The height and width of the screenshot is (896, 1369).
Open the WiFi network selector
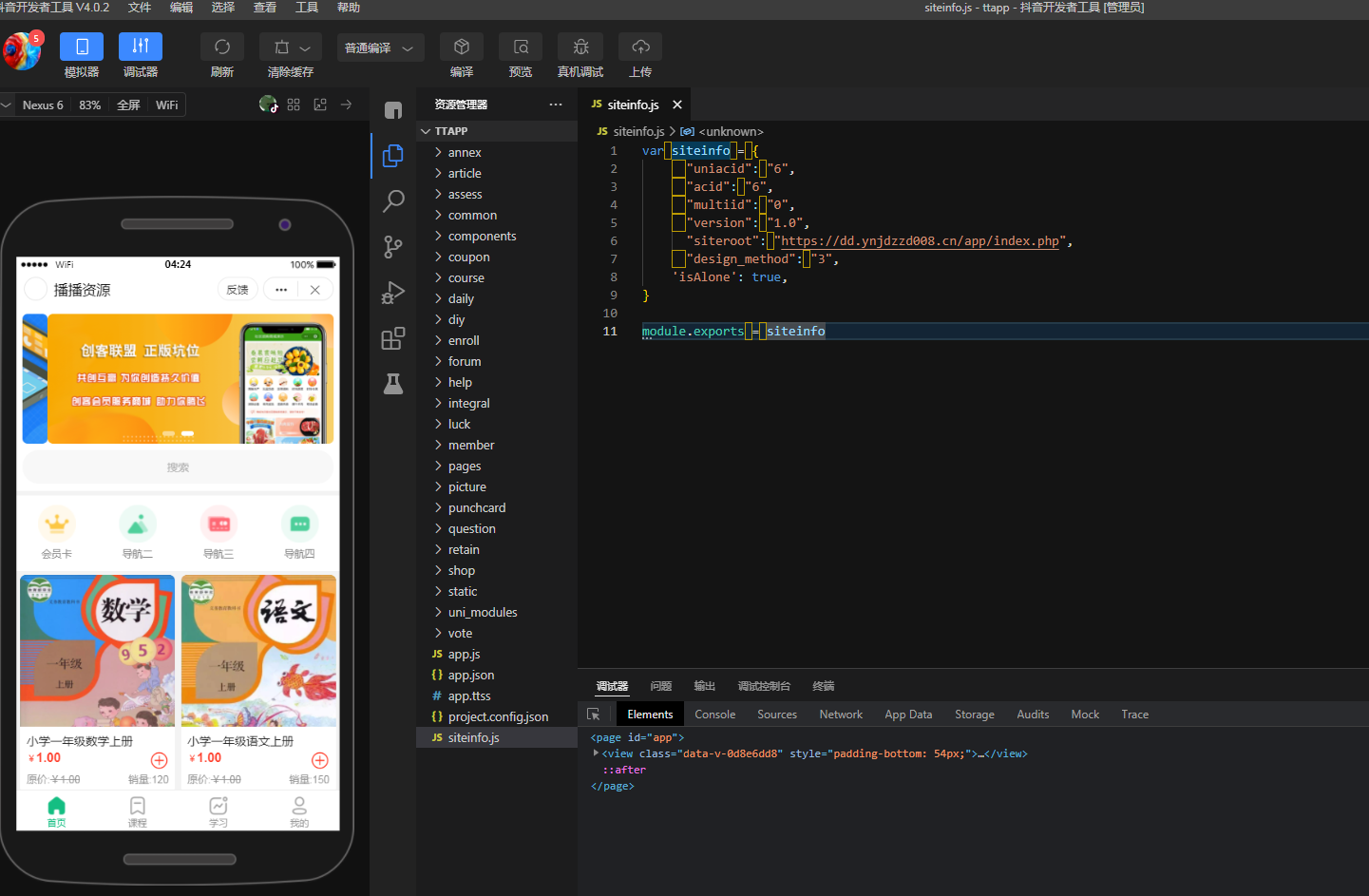pyautogui.click(x=167, y=105)
